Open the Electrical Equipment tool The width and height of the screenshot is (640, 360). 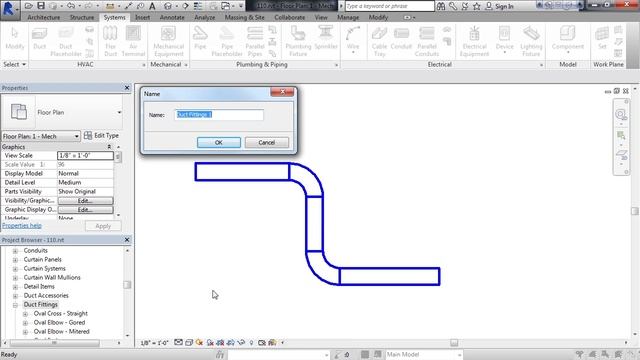pos(474,41)
